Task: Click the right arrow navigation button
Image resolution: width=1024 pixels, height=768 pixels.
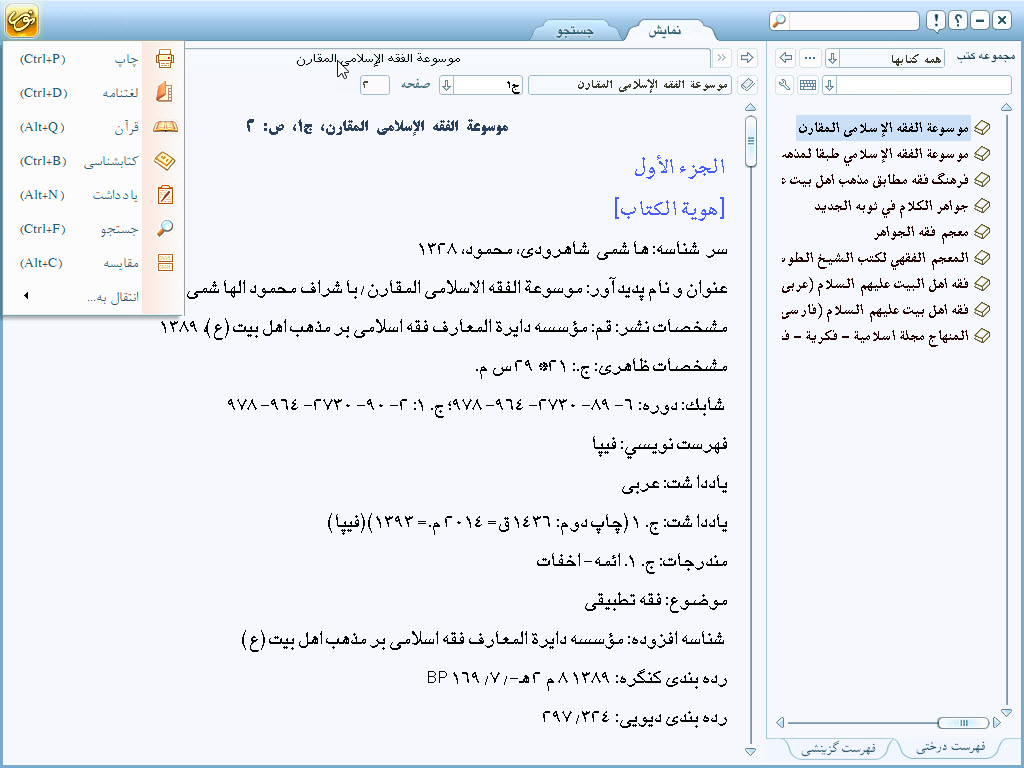Action: coord(747,58)
